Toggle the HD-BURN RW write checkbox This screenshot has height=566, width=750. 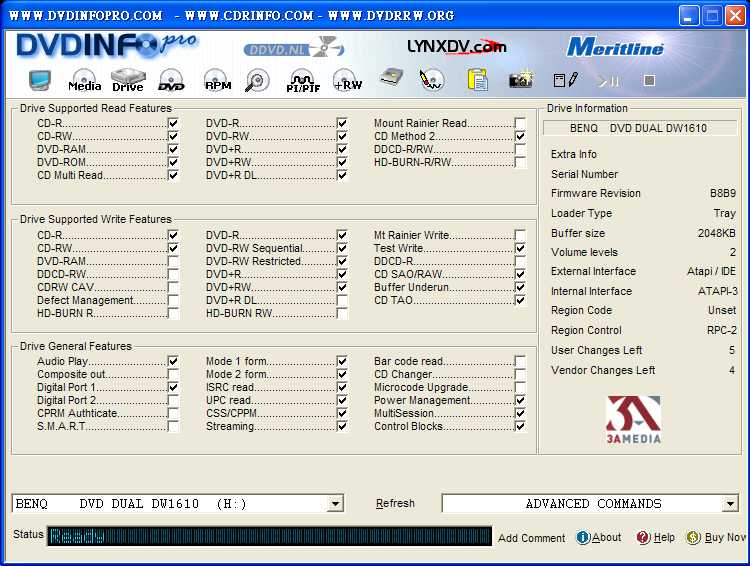click(342, 313)
